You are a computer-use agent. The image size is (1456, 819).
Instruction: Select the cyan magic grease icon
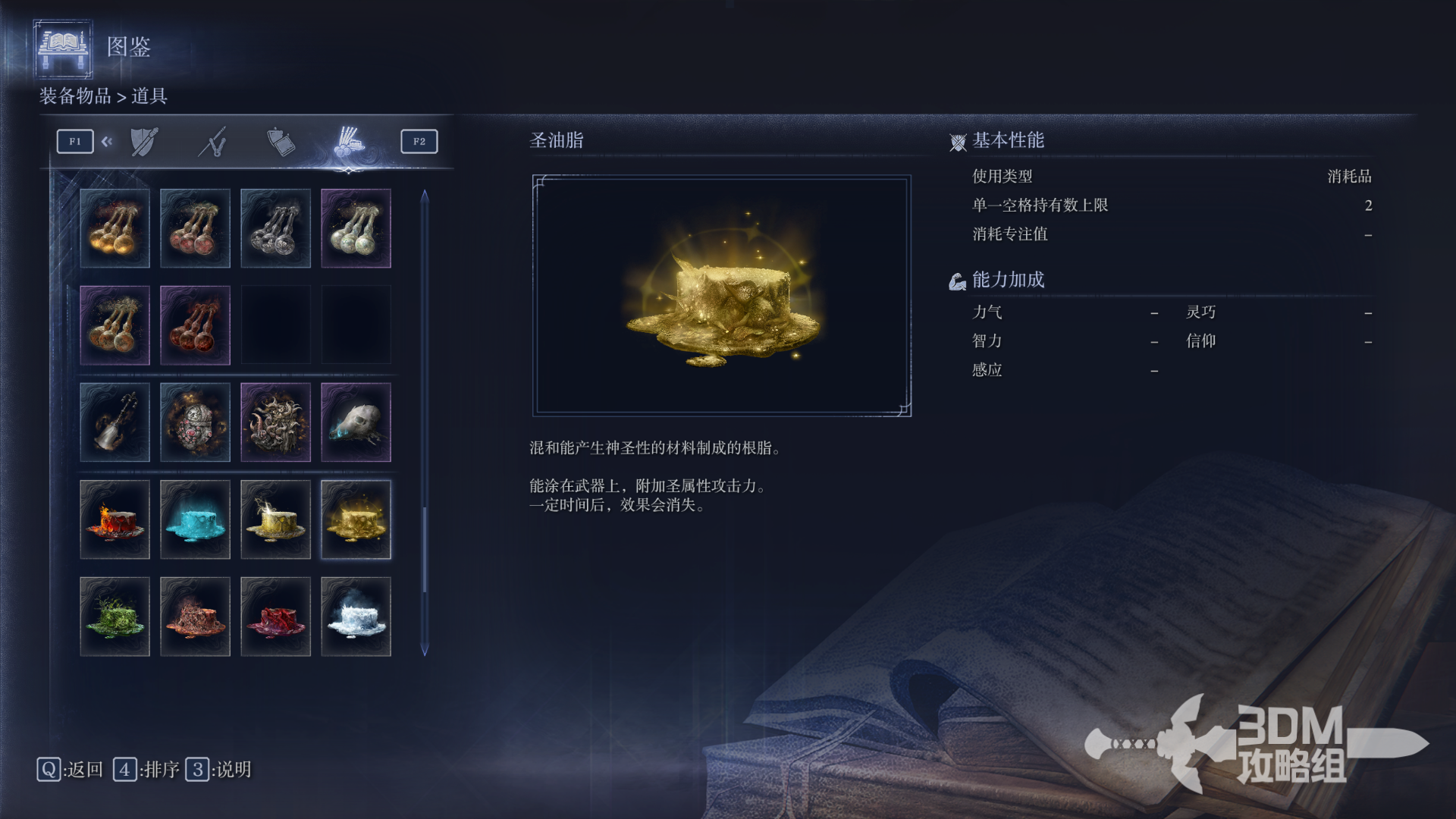click(x=195, y=519)
